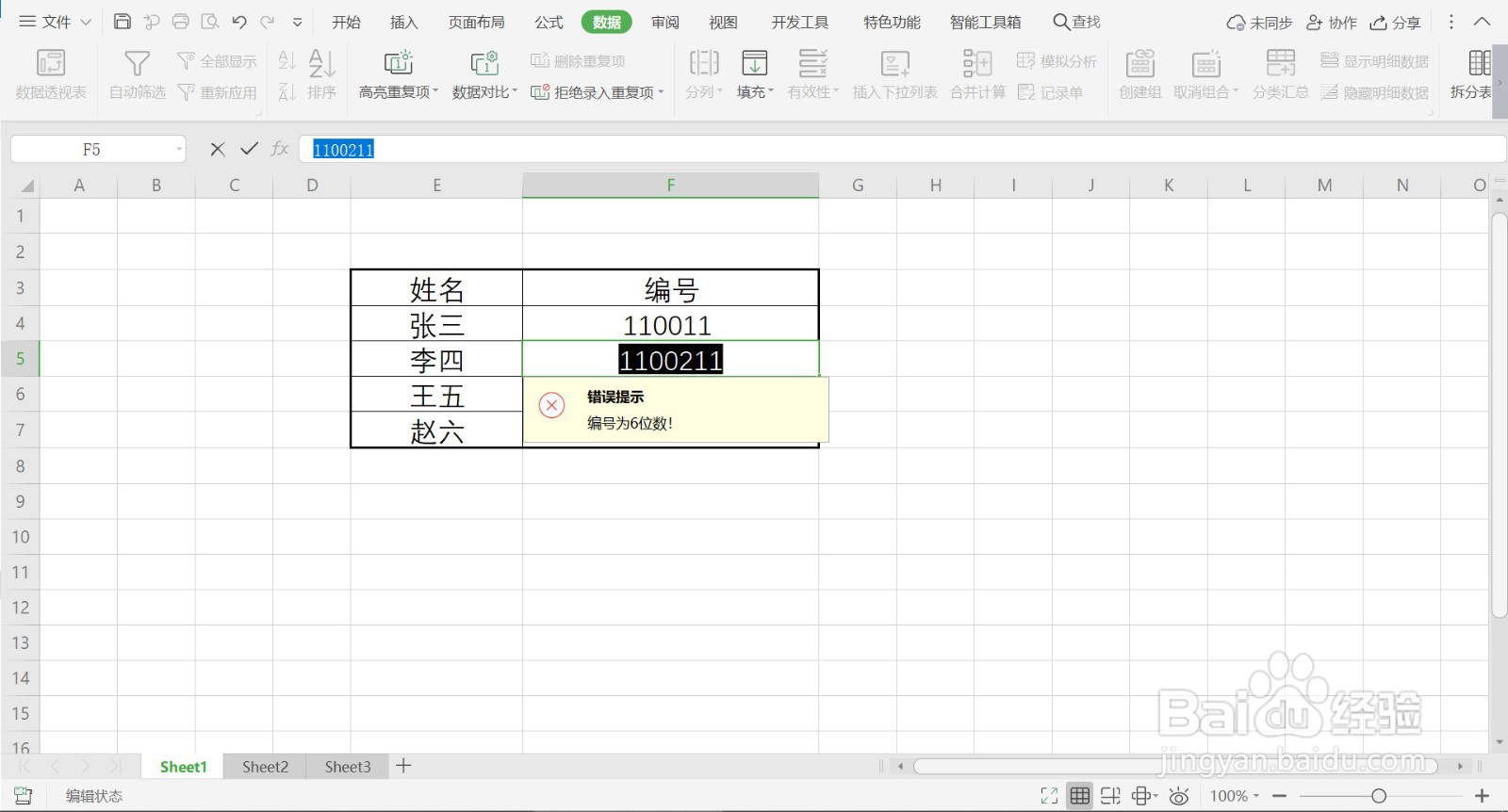This screenshot has width=1508, height=812.
Task: Click the 分享 share button
Action: [1395, 22]
